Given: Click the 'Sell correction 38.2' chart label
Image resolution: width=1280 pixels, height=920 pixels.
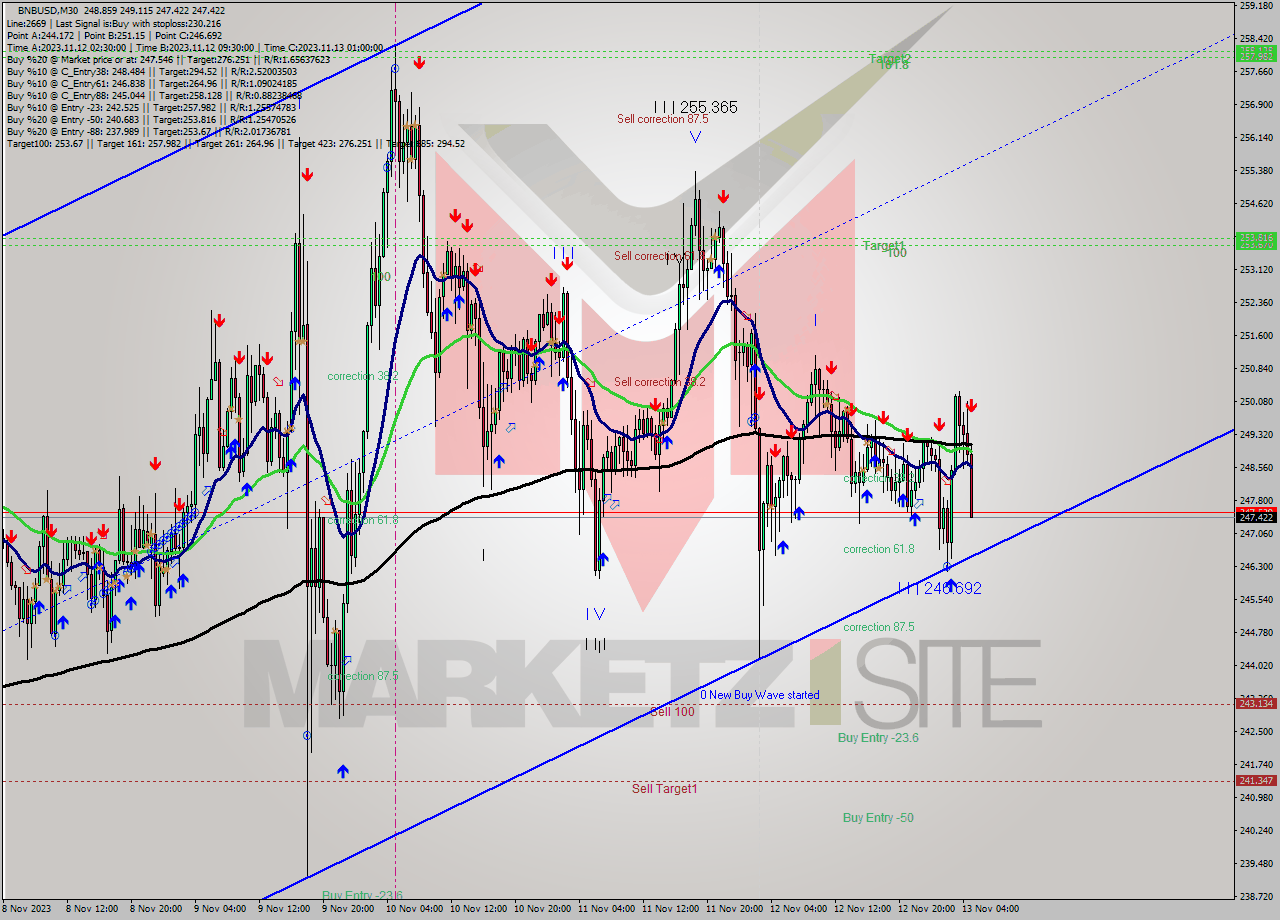Looking at the screenshot, I should point(660,382).
